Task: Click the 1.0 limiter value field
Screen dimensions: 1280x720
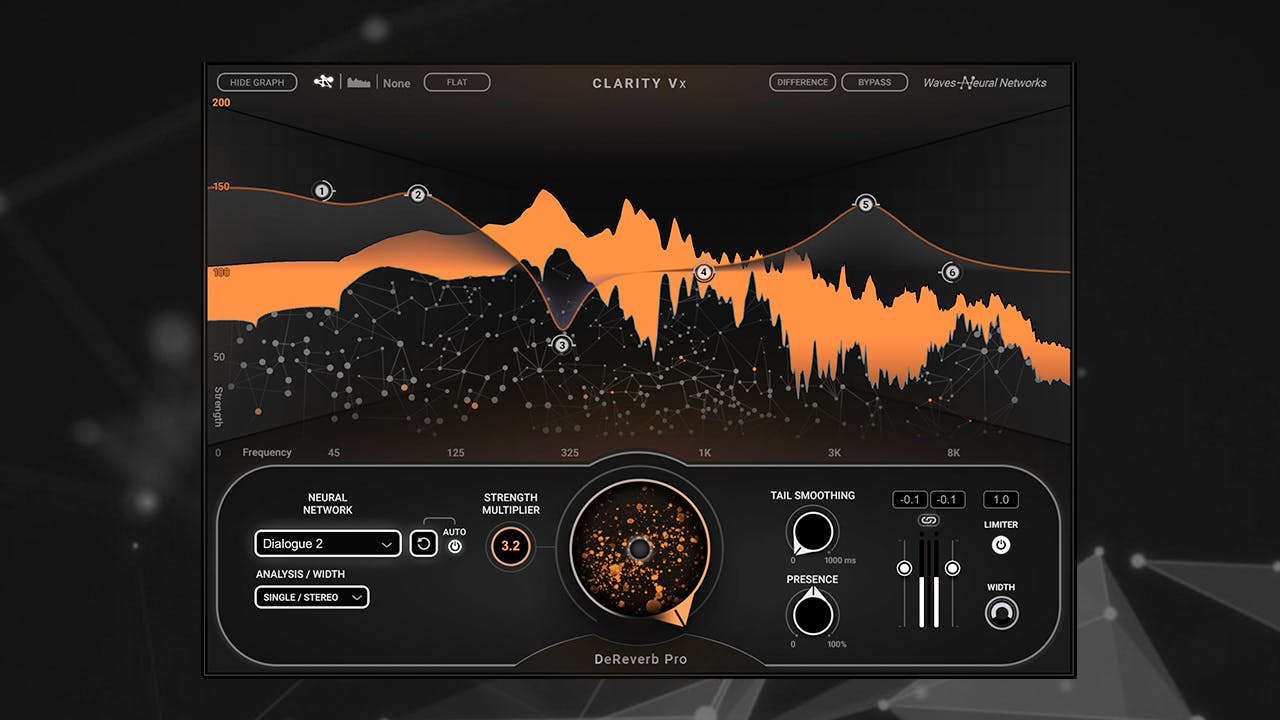Action: pos(1001,499)
